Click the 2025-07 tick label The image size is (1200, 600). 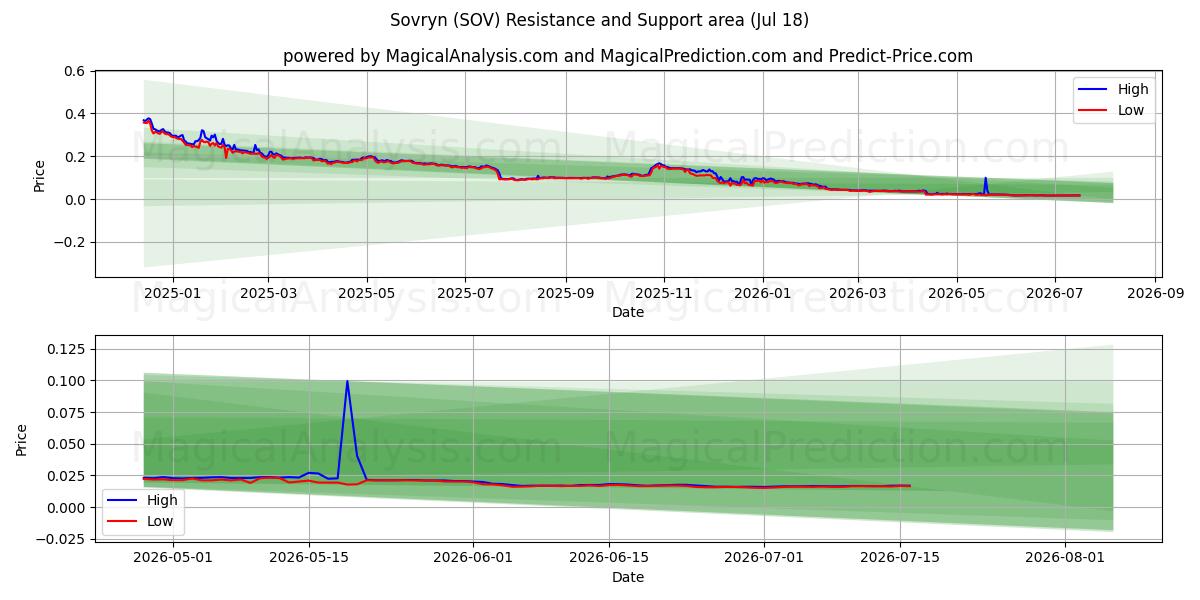(x=465, y=293)
